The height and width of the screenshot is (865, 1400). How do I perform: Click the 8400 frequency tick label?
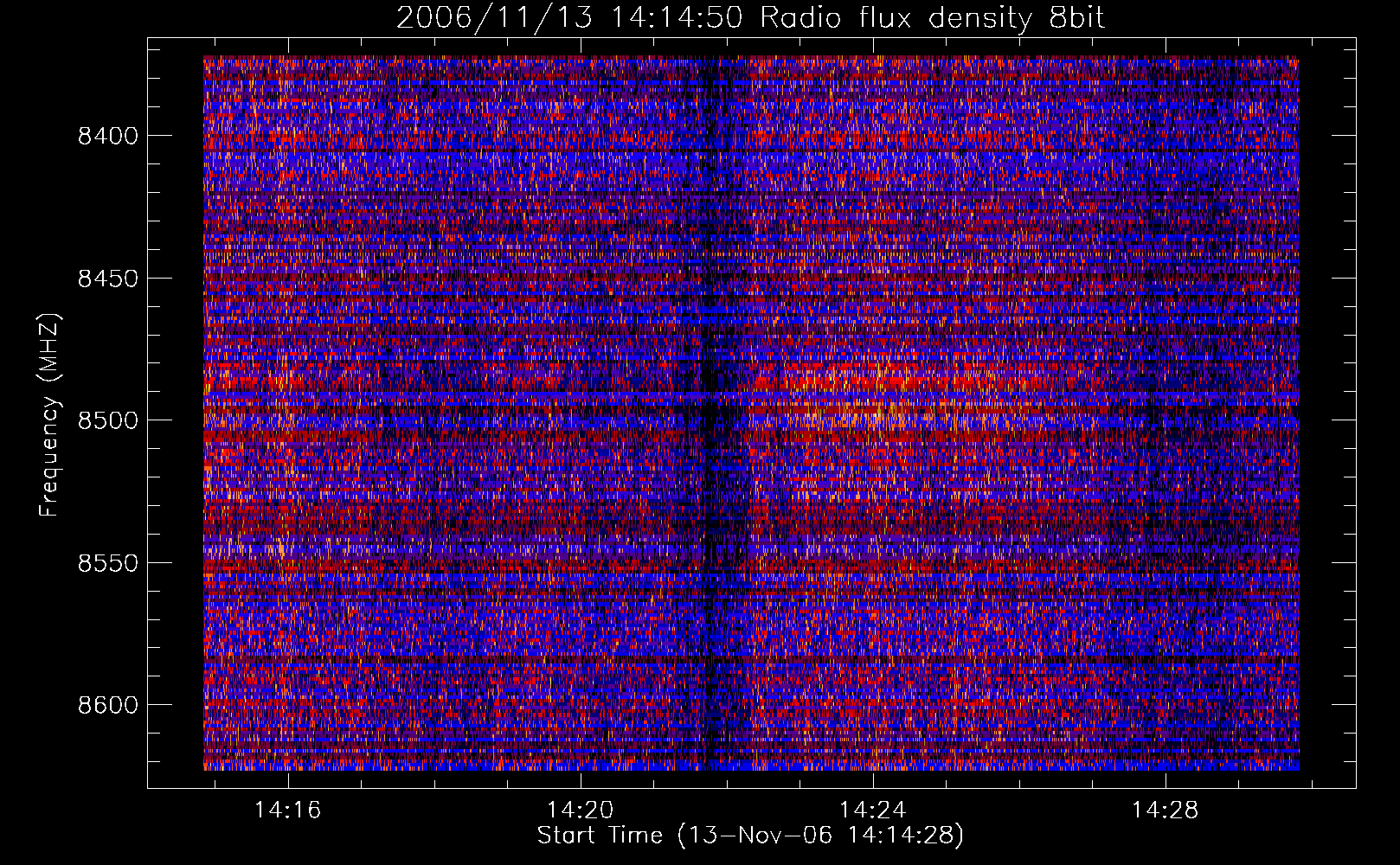click(x=108, y=136)
